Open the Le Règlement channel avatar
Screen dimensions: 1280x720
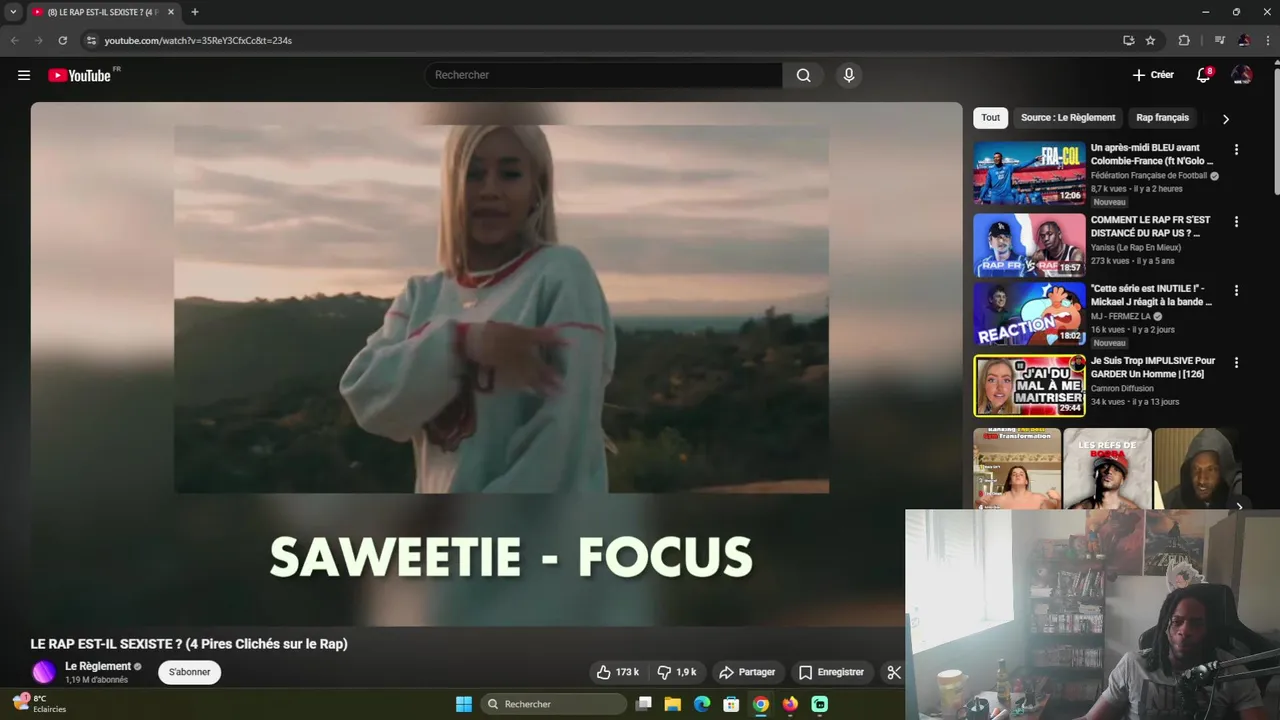44,672
